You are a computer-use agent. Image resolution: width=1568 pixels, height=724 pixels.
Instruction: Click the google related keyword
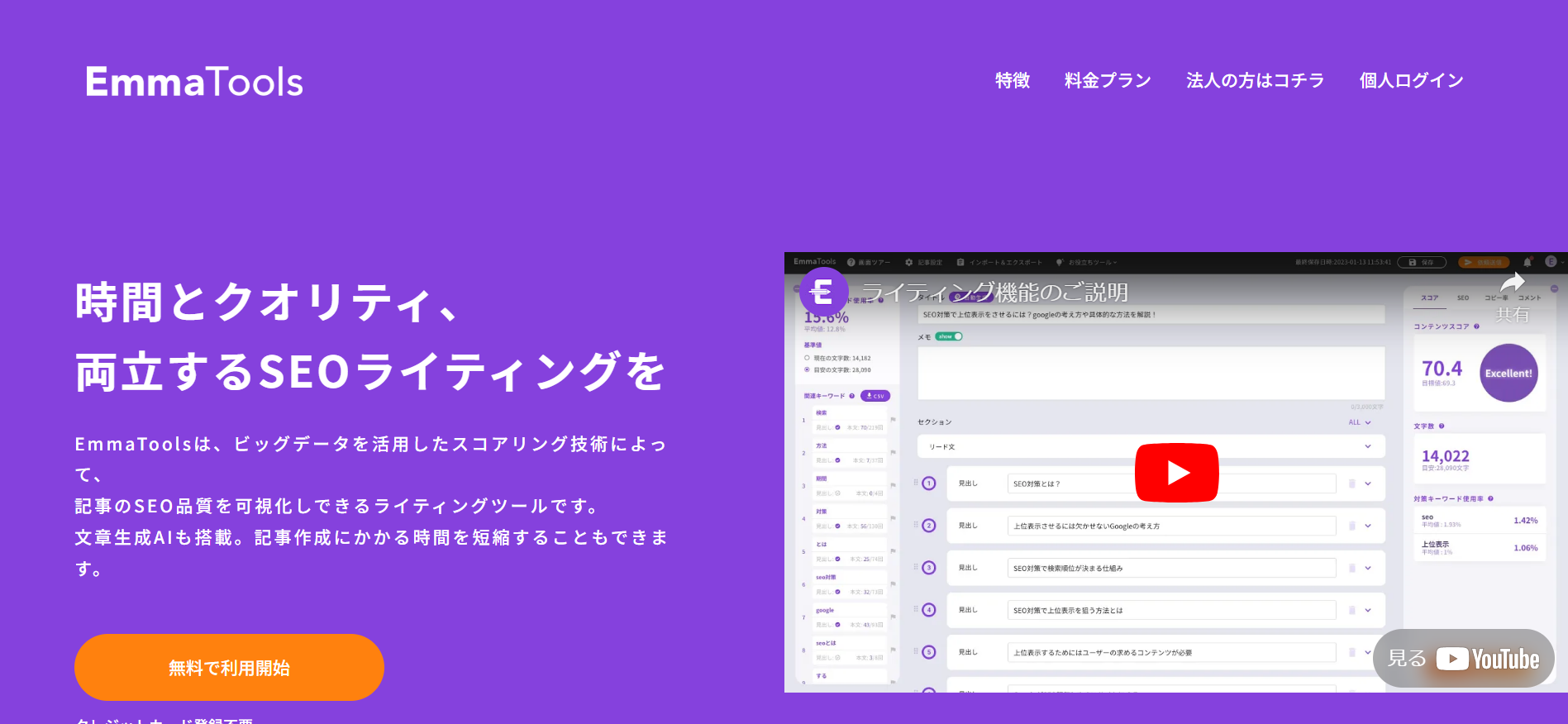pyautogui.click(x=825, y=610)
